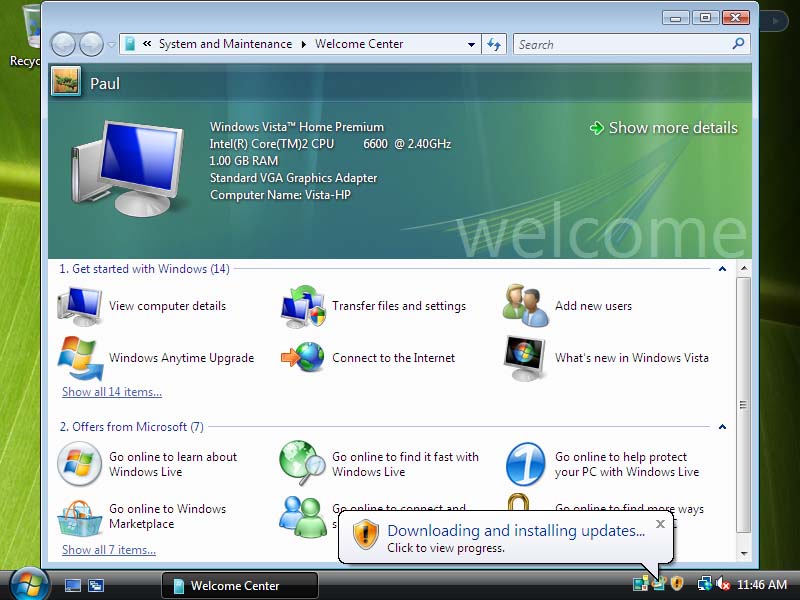800x600 pixels.
Task: Click the Forward navigation arrow
Action: click(x=91, y=44)
